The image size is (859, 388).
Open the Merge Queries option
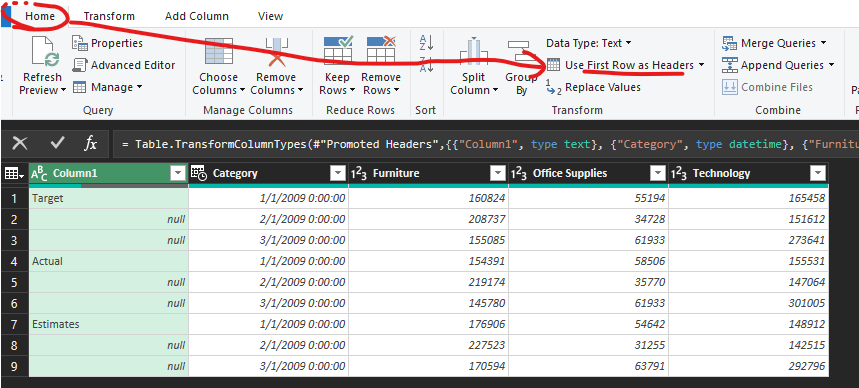774,43
